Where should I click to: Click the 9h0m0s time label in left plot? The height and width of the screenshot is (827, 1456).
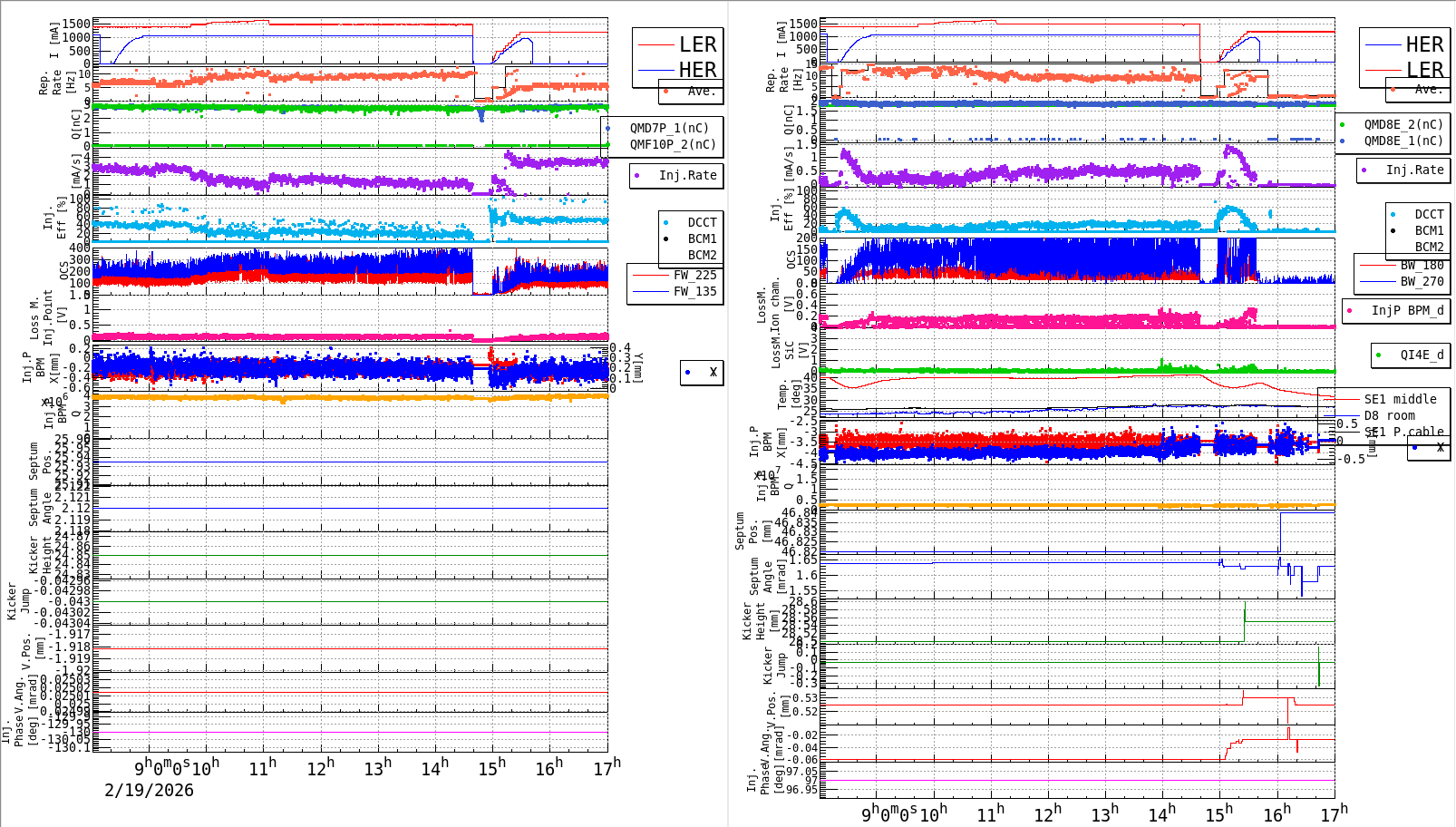click(x=162, y=767)
